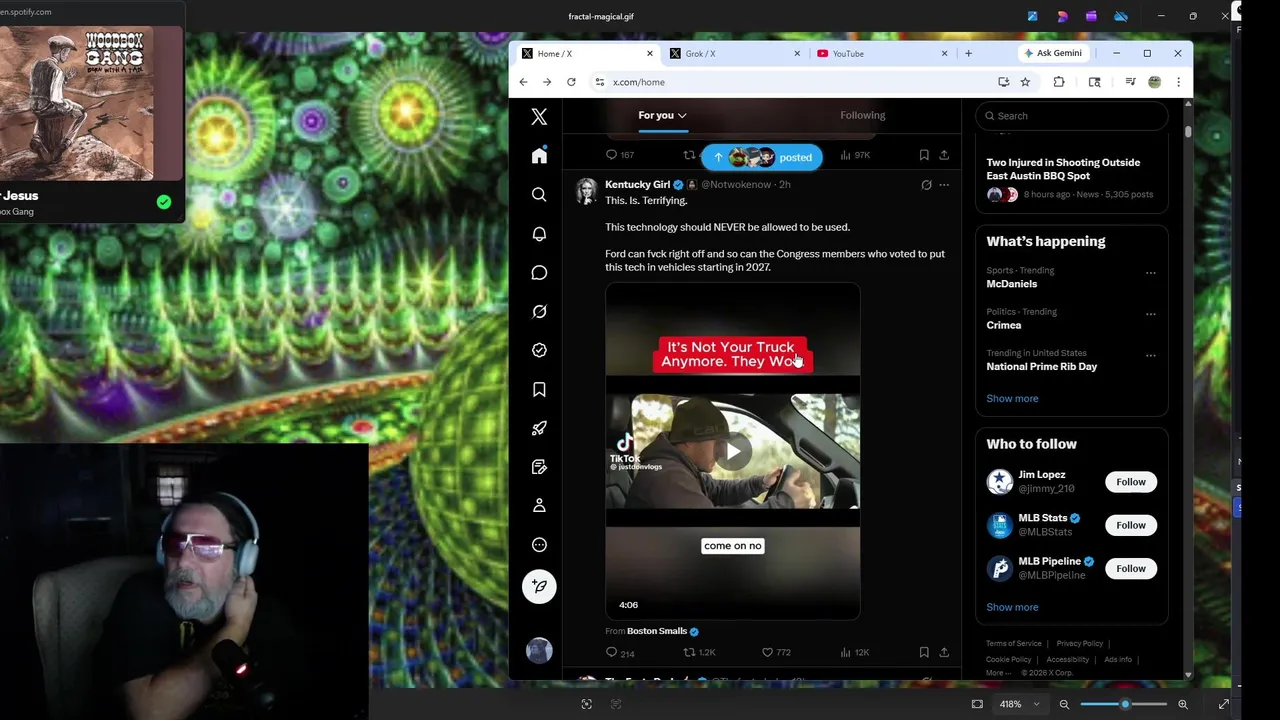Open Chat icon in X sidebar

(x=539, y=272)
